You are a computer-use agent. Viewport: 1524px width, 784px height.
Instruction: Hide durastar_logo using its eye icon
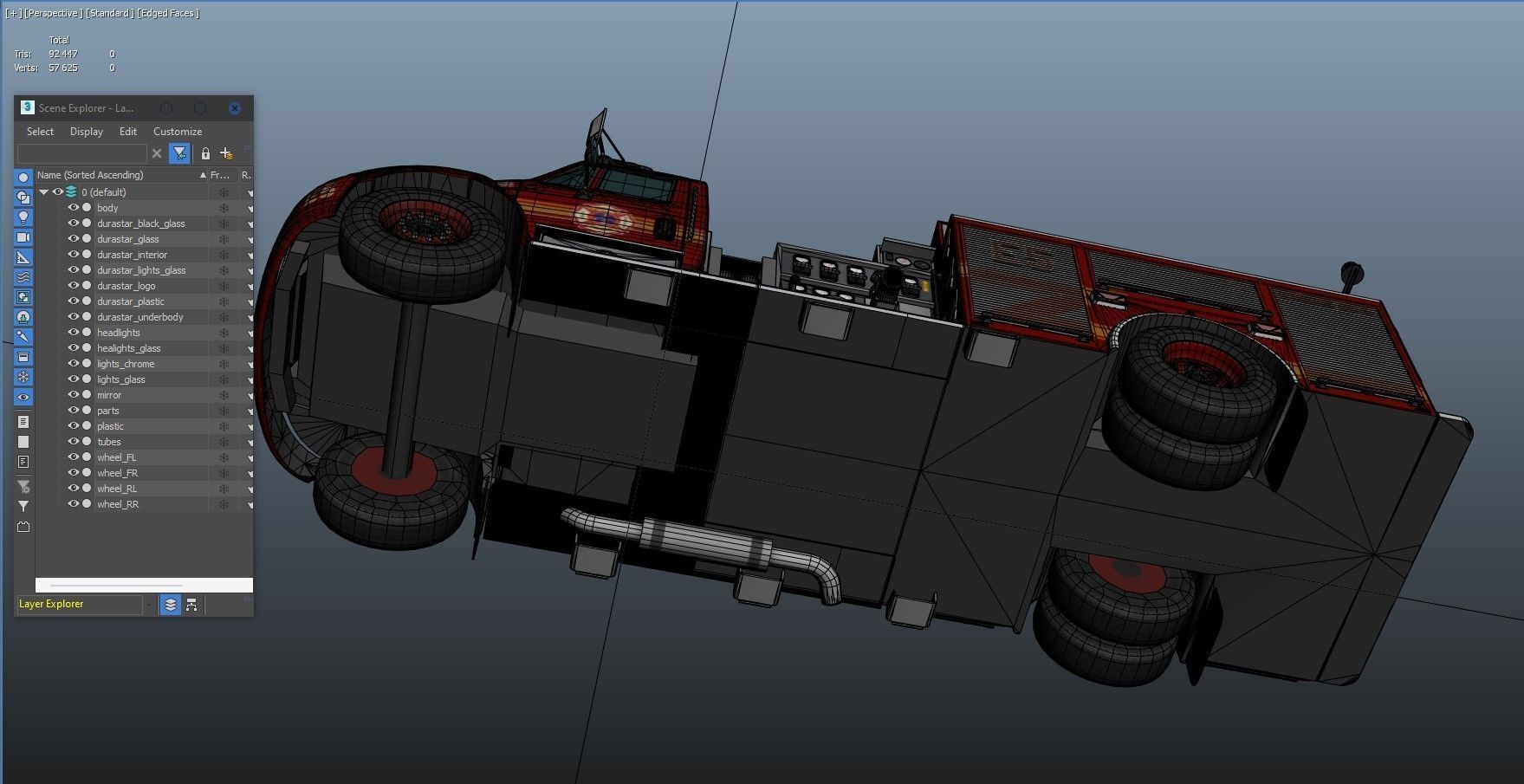pos(74,286)
